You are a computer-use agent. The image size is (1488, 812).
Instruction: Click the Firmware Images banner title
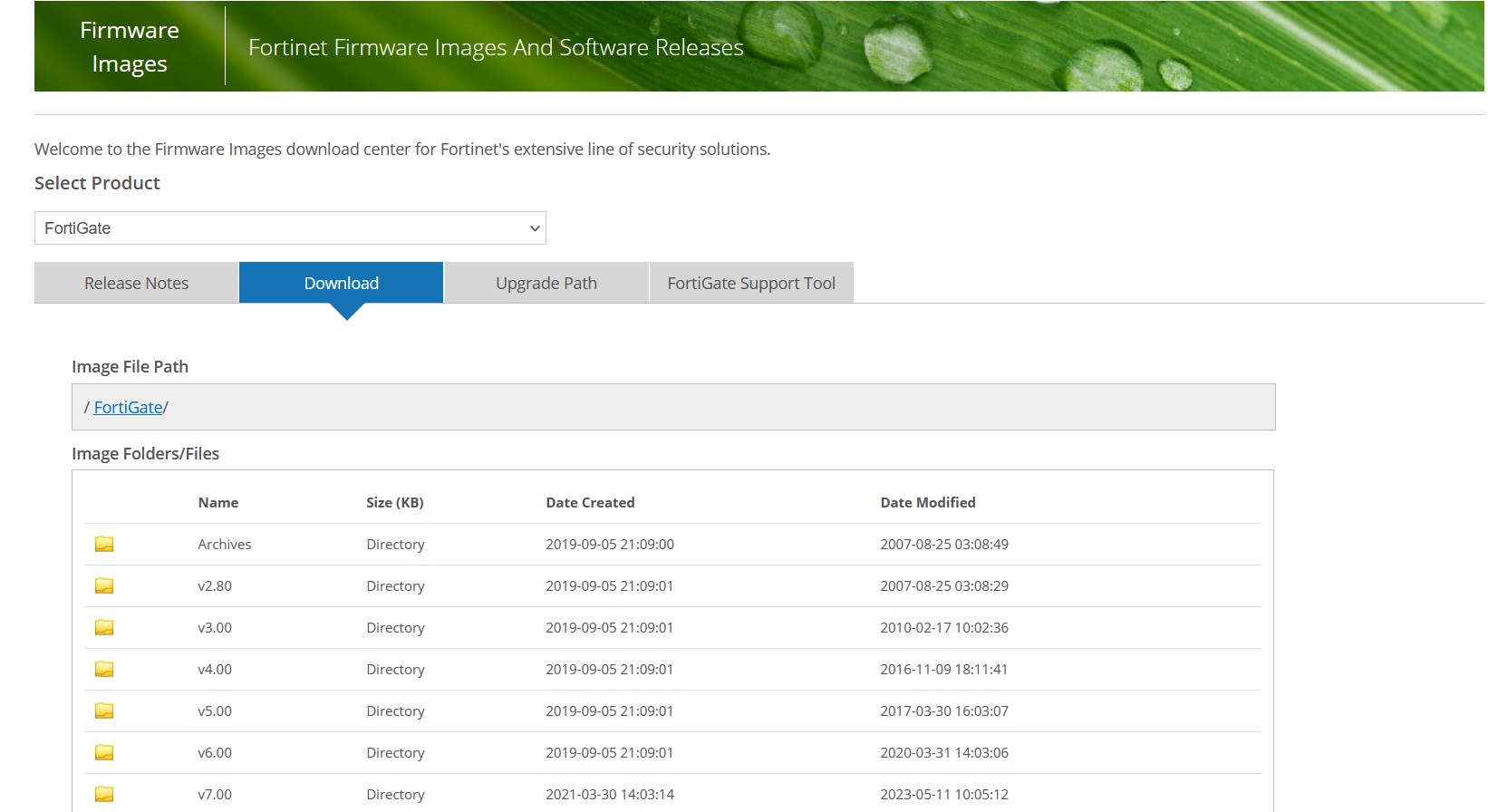point(130,47)
